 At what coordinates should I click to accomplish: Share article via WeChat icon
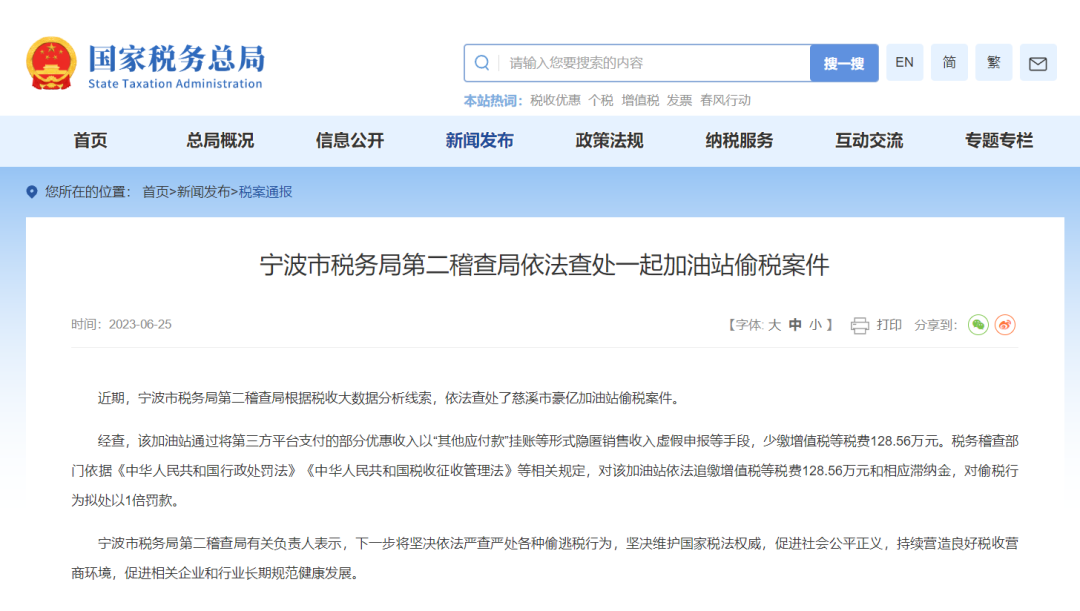pyautogui.click(x=978, y=324)
